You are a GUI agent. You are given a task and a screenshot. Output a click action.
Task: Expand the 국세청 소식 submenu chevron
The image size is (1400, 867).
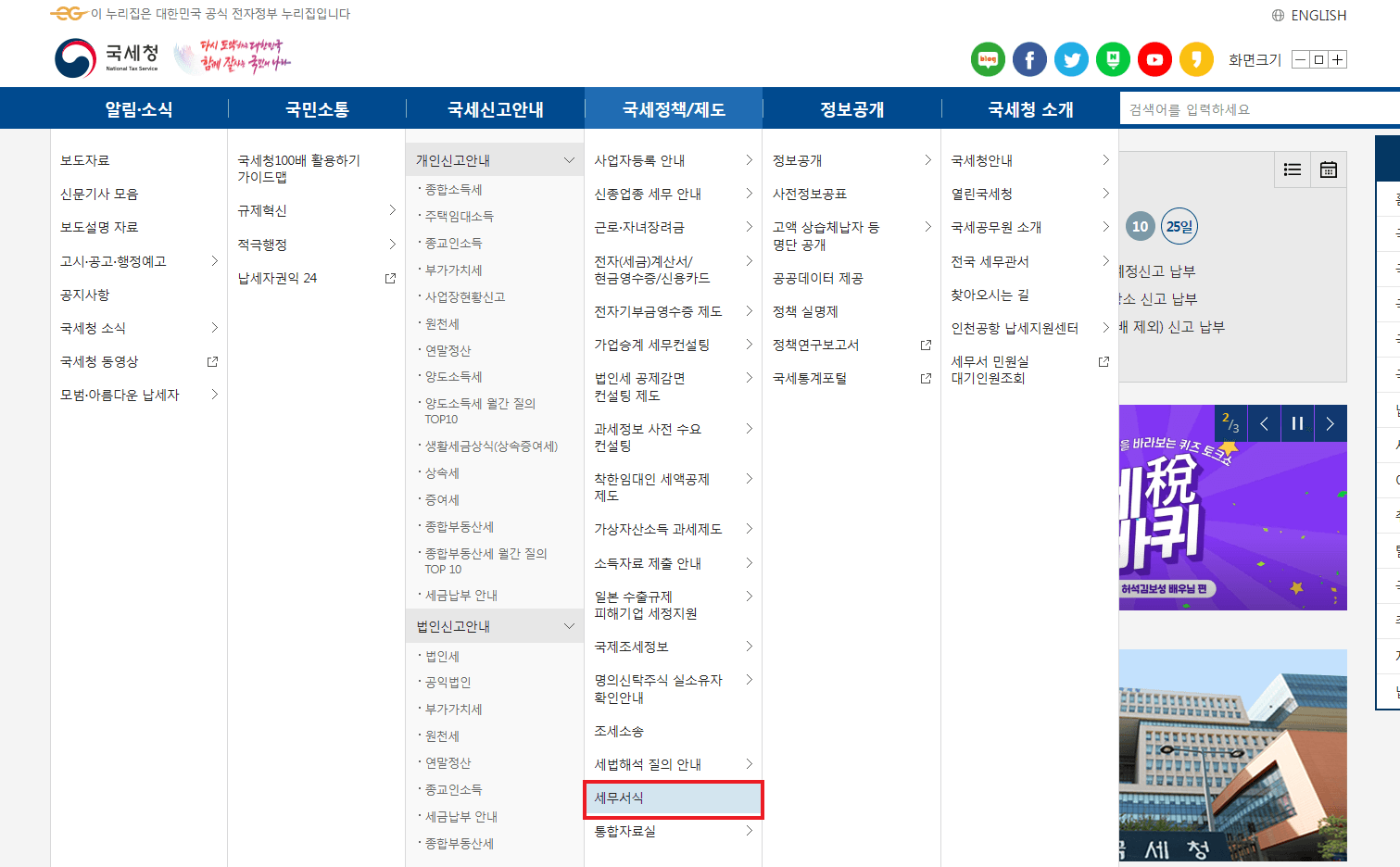point(215,327)
